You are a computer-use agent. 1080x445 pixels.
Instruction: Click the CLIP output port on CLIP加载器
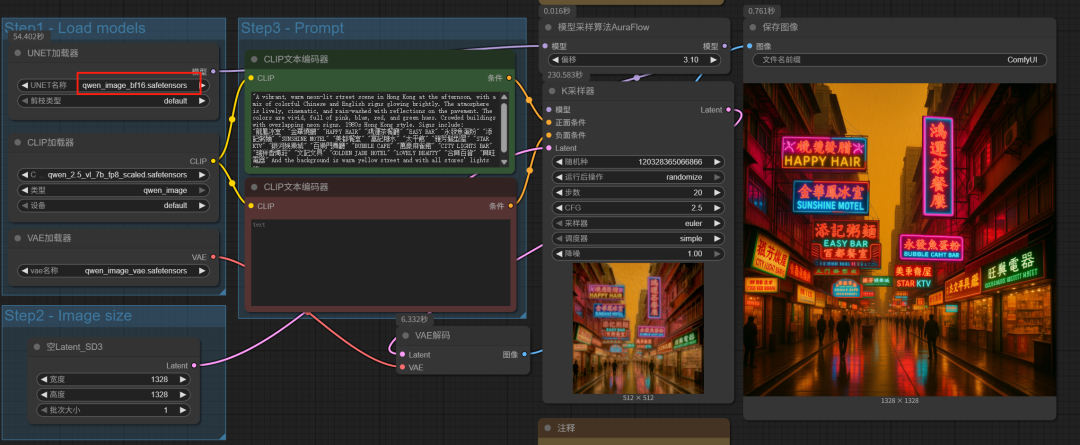(214, 161)
